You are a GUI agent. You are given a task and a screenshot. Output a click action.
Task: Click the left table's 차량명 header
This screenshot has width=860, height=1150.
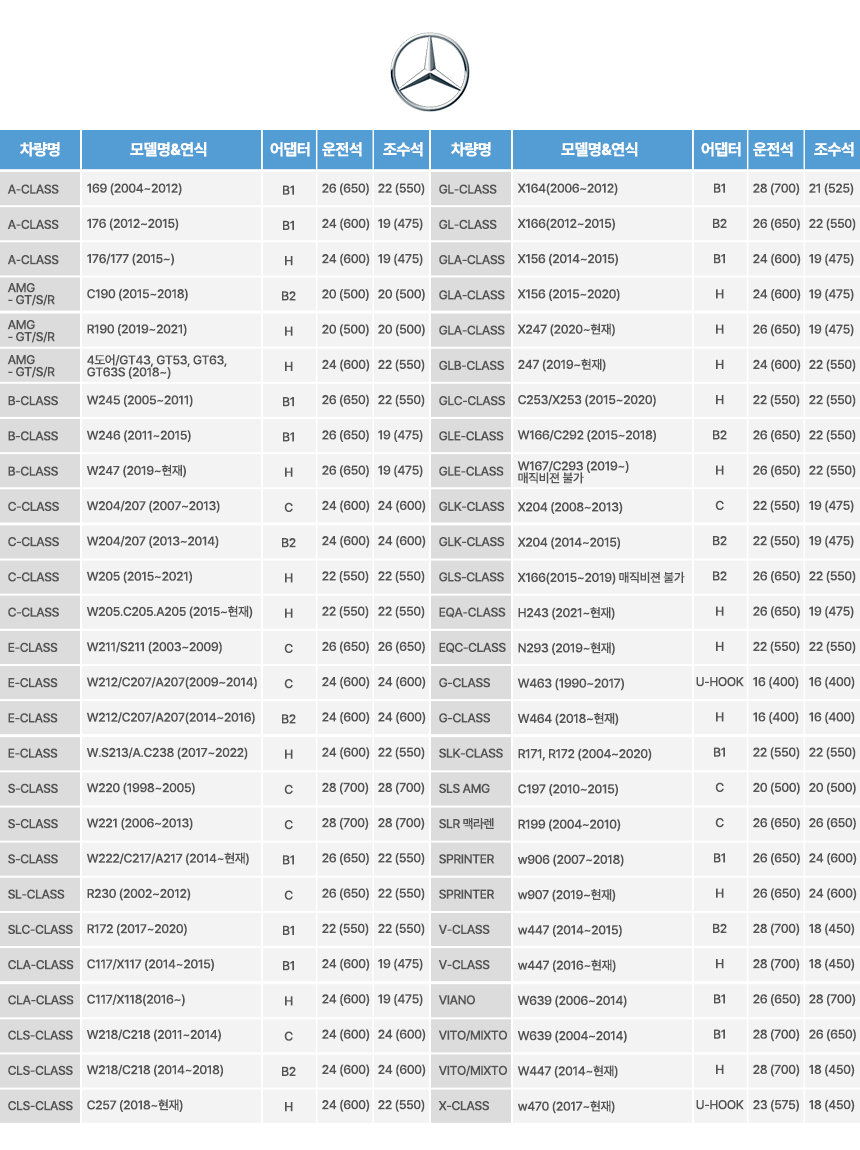pos(40,150)
